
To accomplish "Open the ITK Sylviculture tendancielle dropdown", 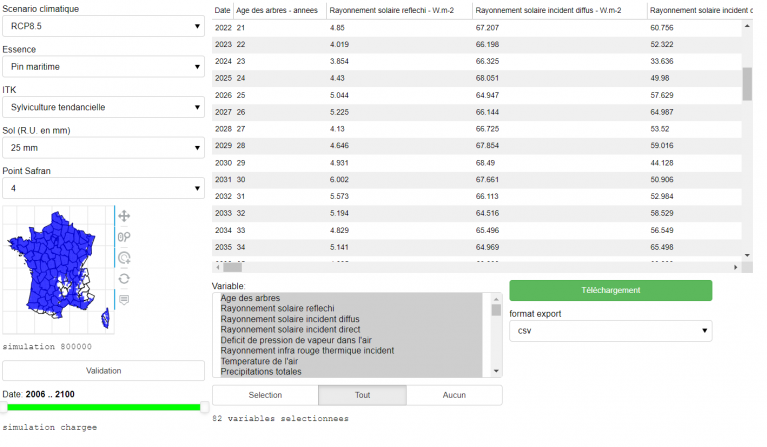I will pos(103,107).
